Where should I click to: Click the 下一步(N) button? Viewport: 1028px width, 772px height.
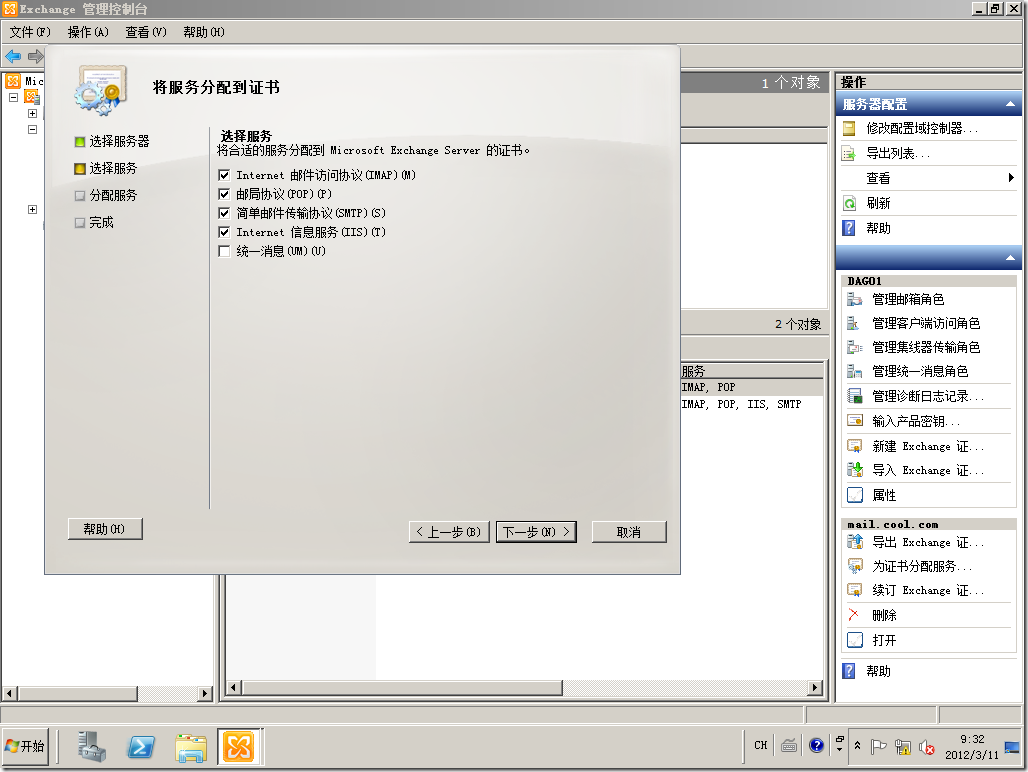(536, 531)
